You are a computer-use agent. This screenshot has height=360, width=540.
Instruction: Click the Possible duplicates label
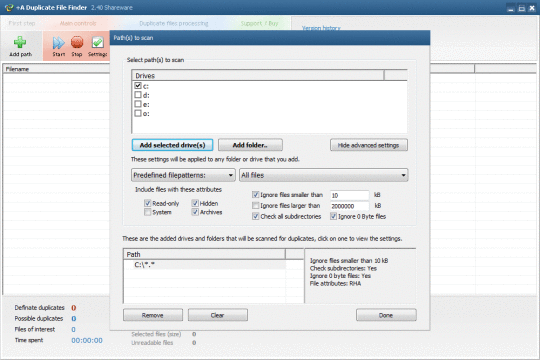(x=39, y=318)
